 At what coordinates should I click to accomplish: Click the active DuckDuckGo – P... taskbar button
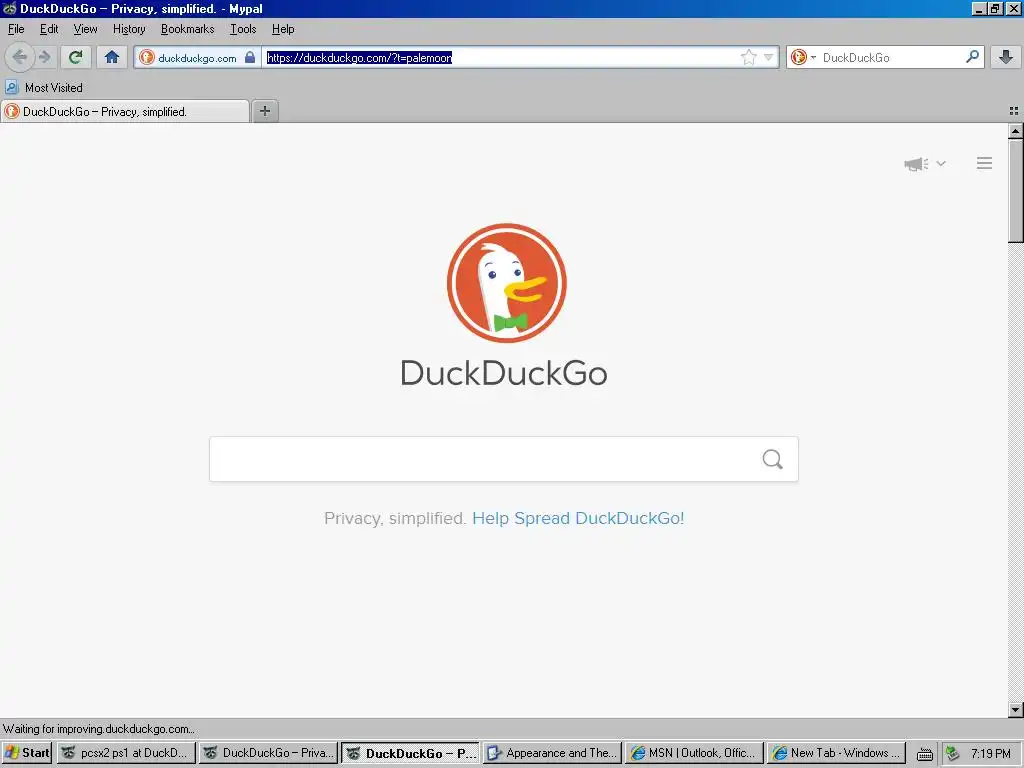coord(410,753)
